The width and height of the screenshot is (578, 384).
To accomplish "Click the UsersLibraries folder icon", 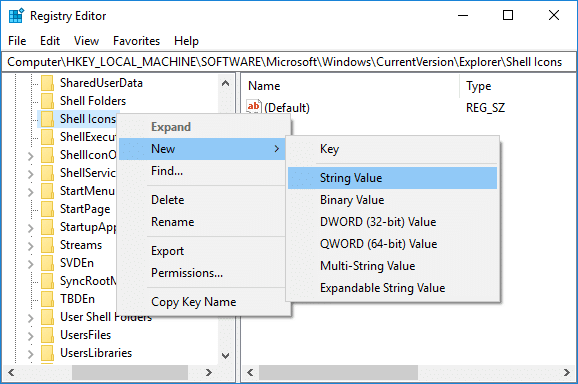I will 47,353.
